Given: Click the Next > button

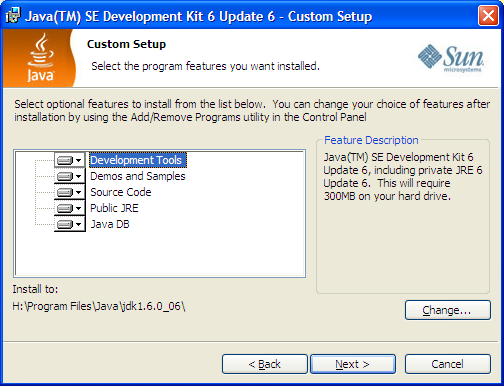Looking at the screenshot, I should click(353, 364).
